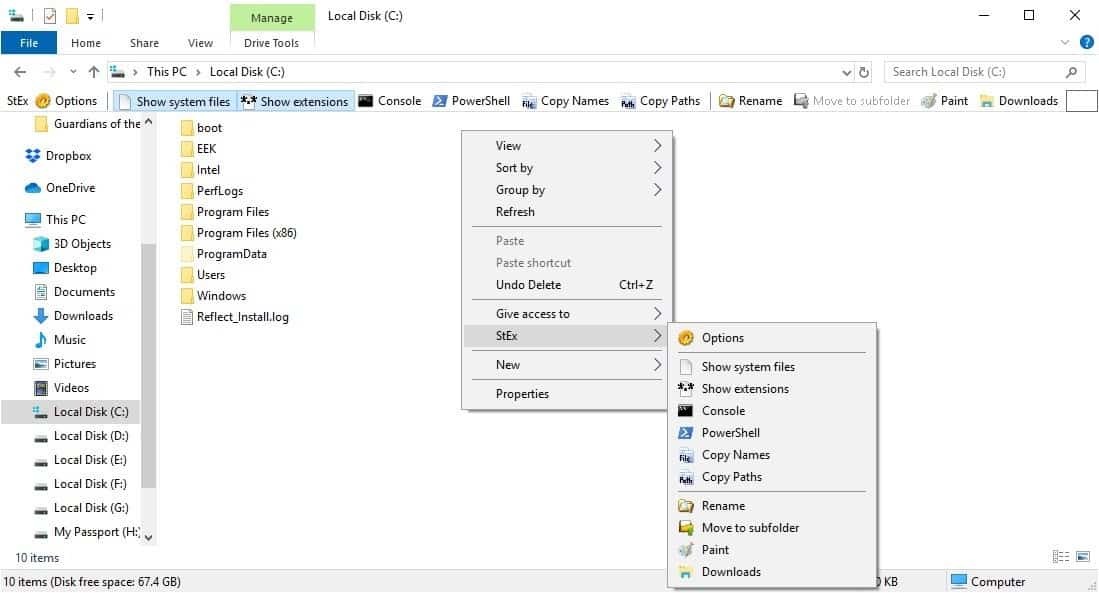Collapse the ribbon using the chevron

(x=1064, y=42)
